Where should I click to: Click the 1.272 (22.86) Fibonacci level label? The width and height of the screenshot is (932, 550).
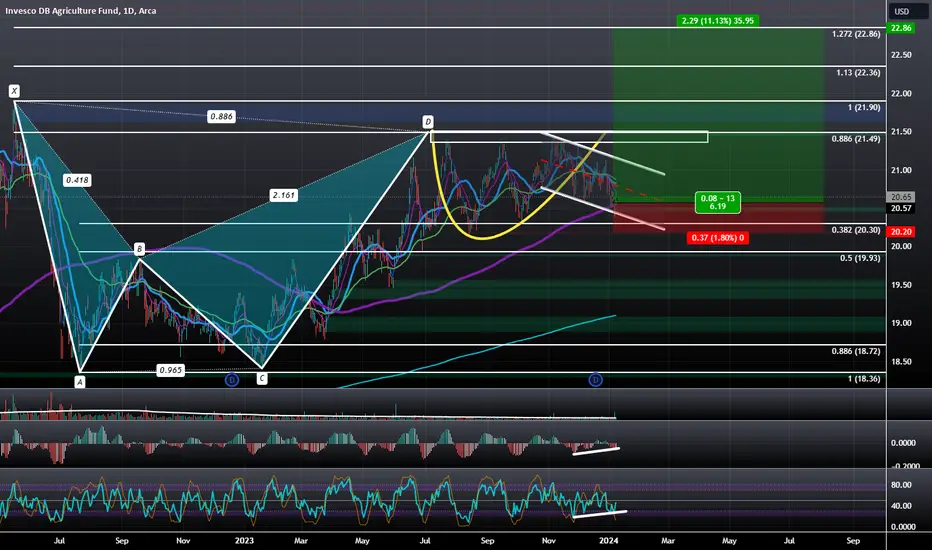[x=856, y=34]
